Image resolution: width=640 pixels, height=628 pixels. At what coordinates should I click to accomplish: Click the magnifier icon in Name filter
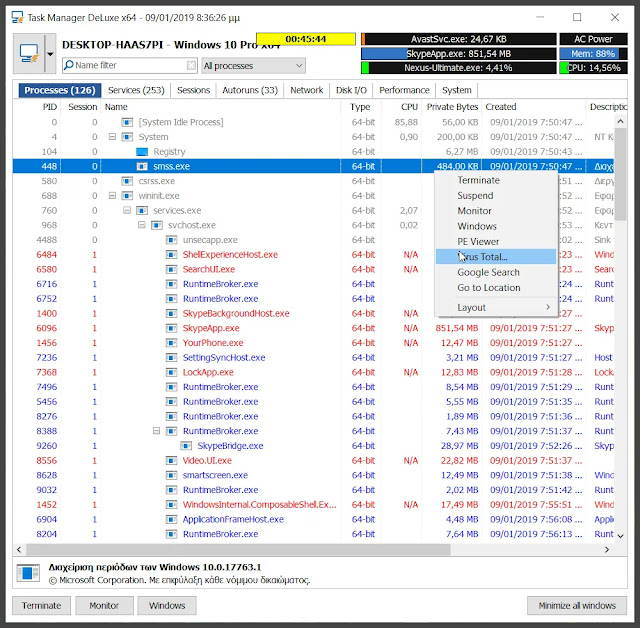point(69,65)
